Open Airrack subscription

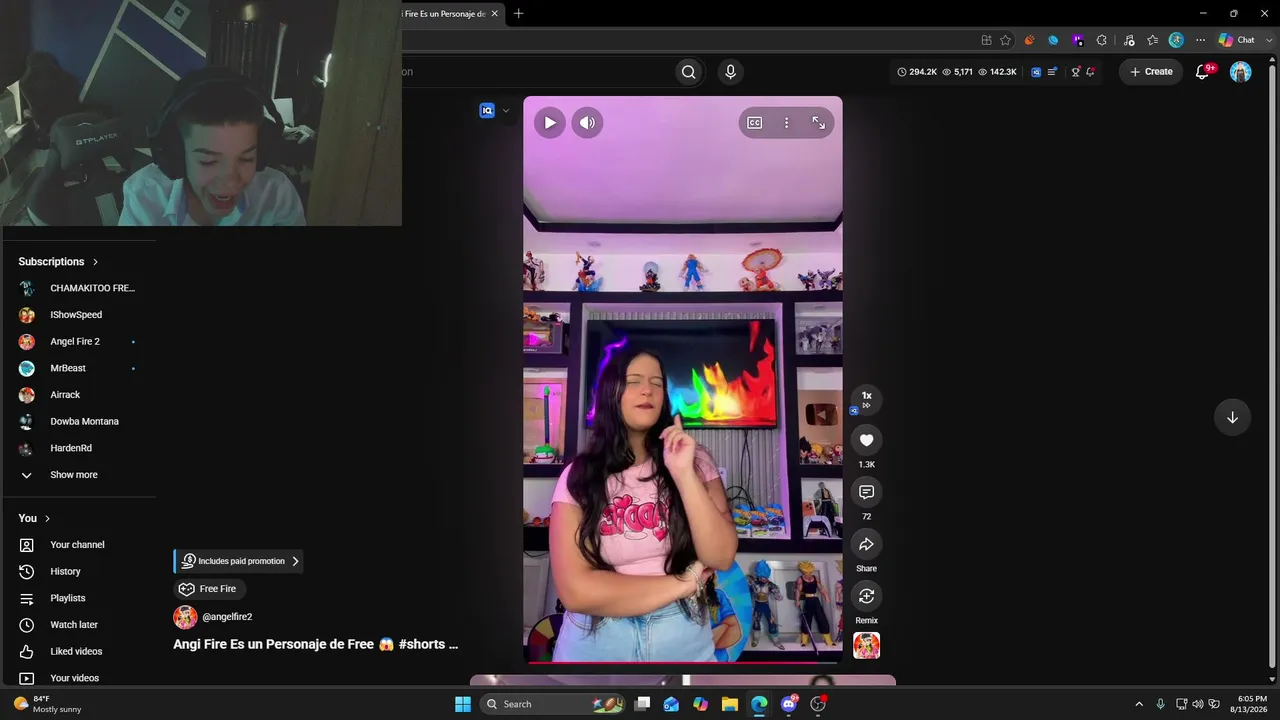79,395
